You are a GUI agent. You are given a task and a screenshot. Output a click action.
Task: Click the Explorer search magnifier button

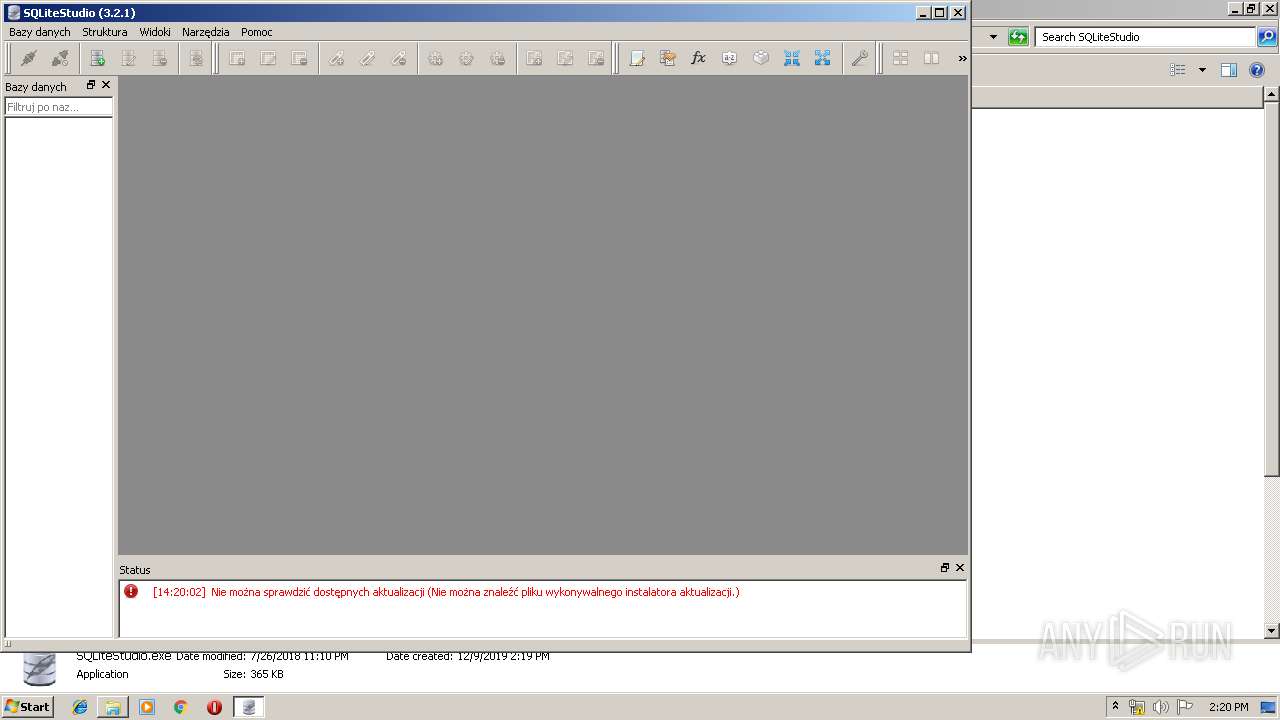tap(1267, 37)
